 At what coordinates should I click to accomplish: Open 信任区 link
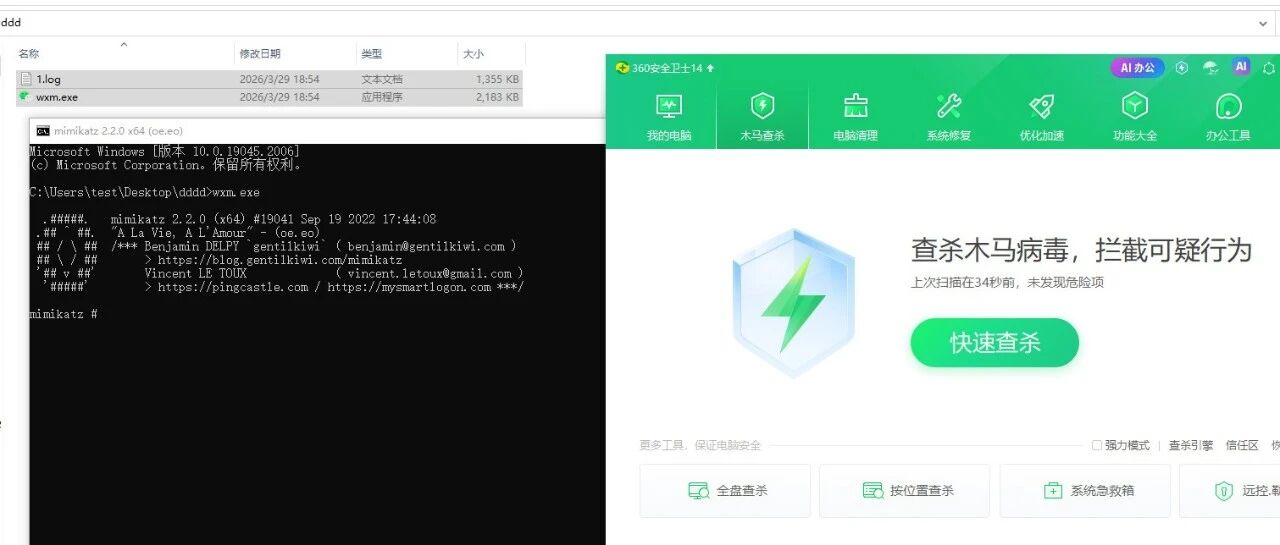coord(1242,445)
